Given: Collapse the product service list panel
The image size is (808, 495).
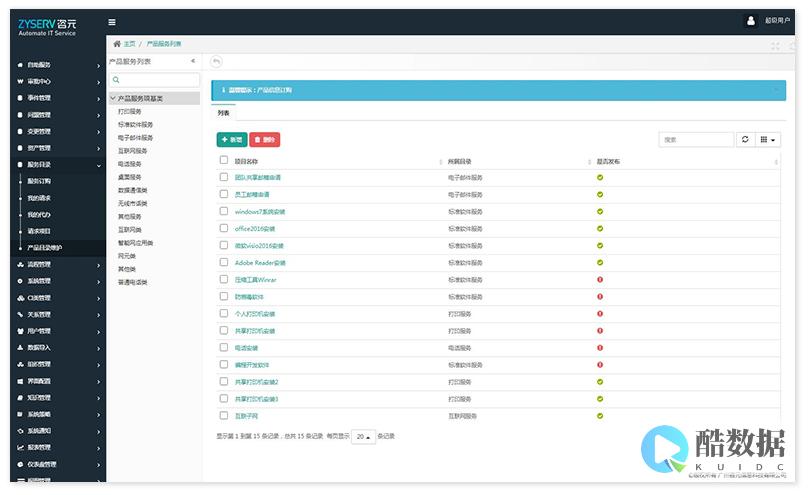Looking at the screenshot, I should pos(193,61).
